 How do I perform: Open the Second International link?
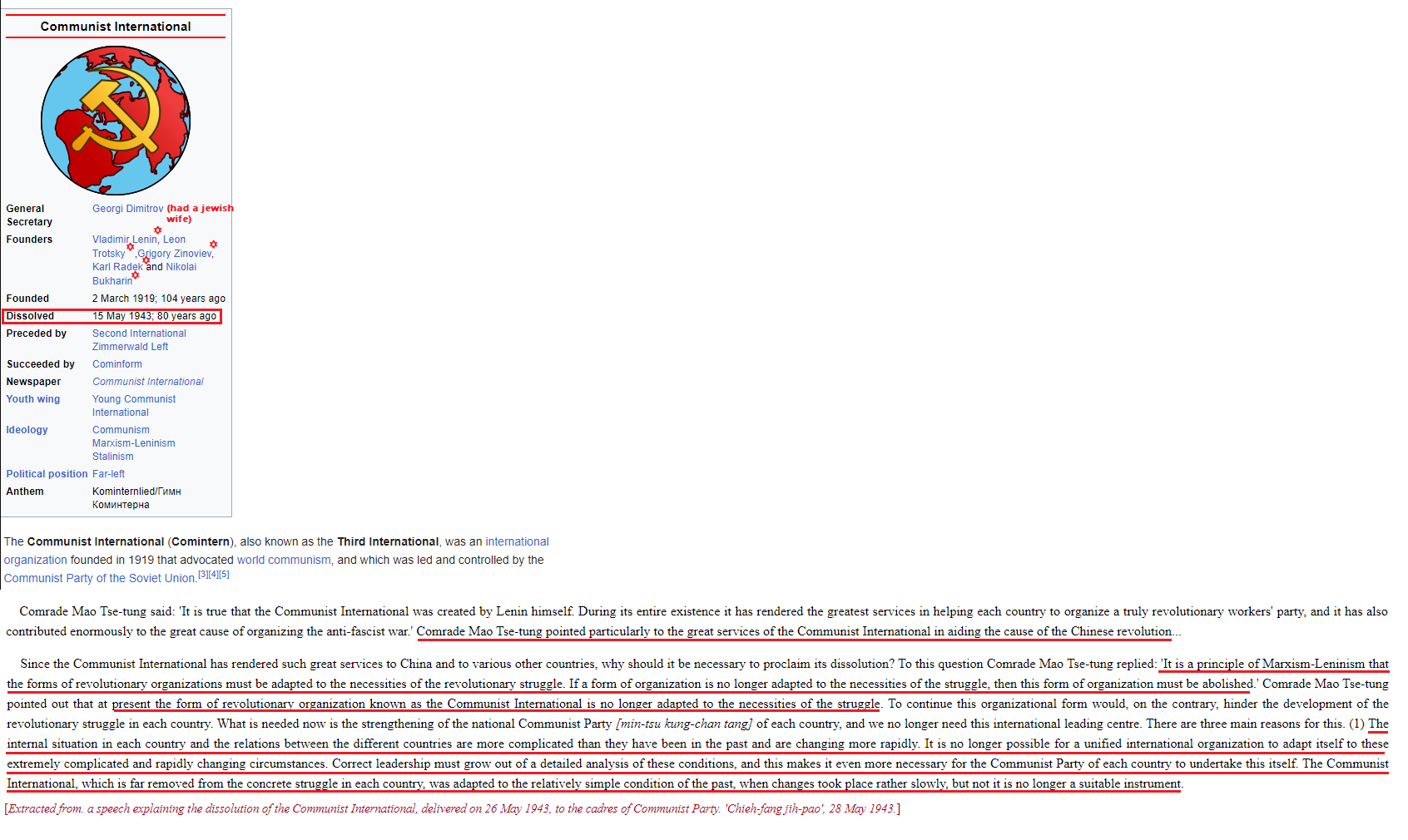[x=139, y=334]
